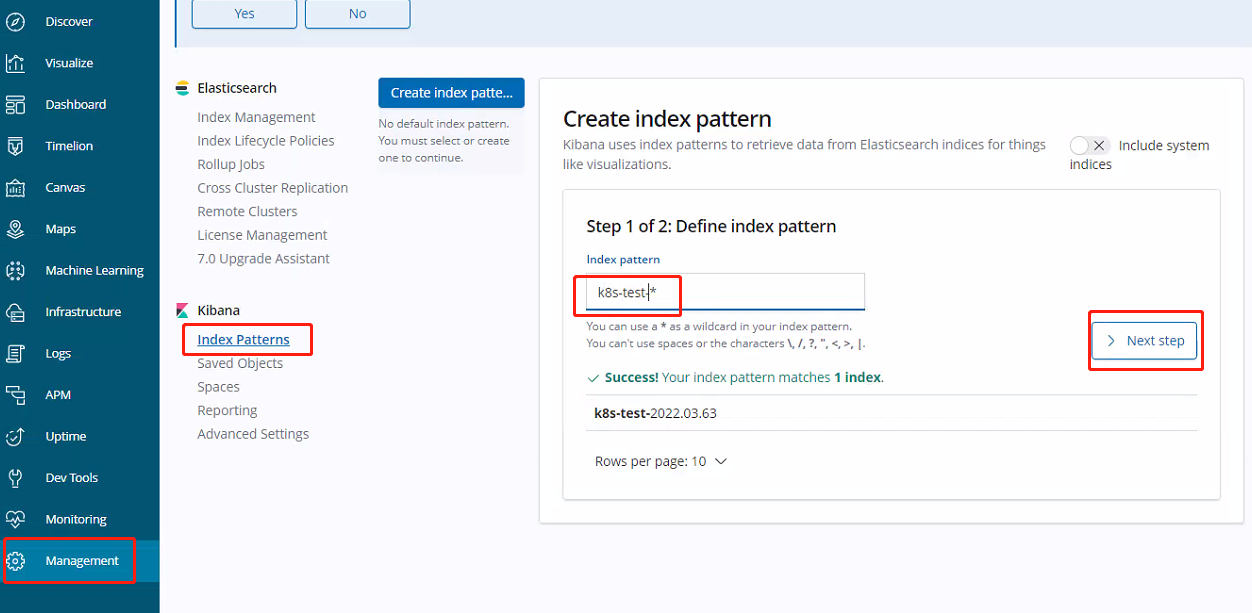
Task: Open Advanced Settings link
Action: [253, 434]
